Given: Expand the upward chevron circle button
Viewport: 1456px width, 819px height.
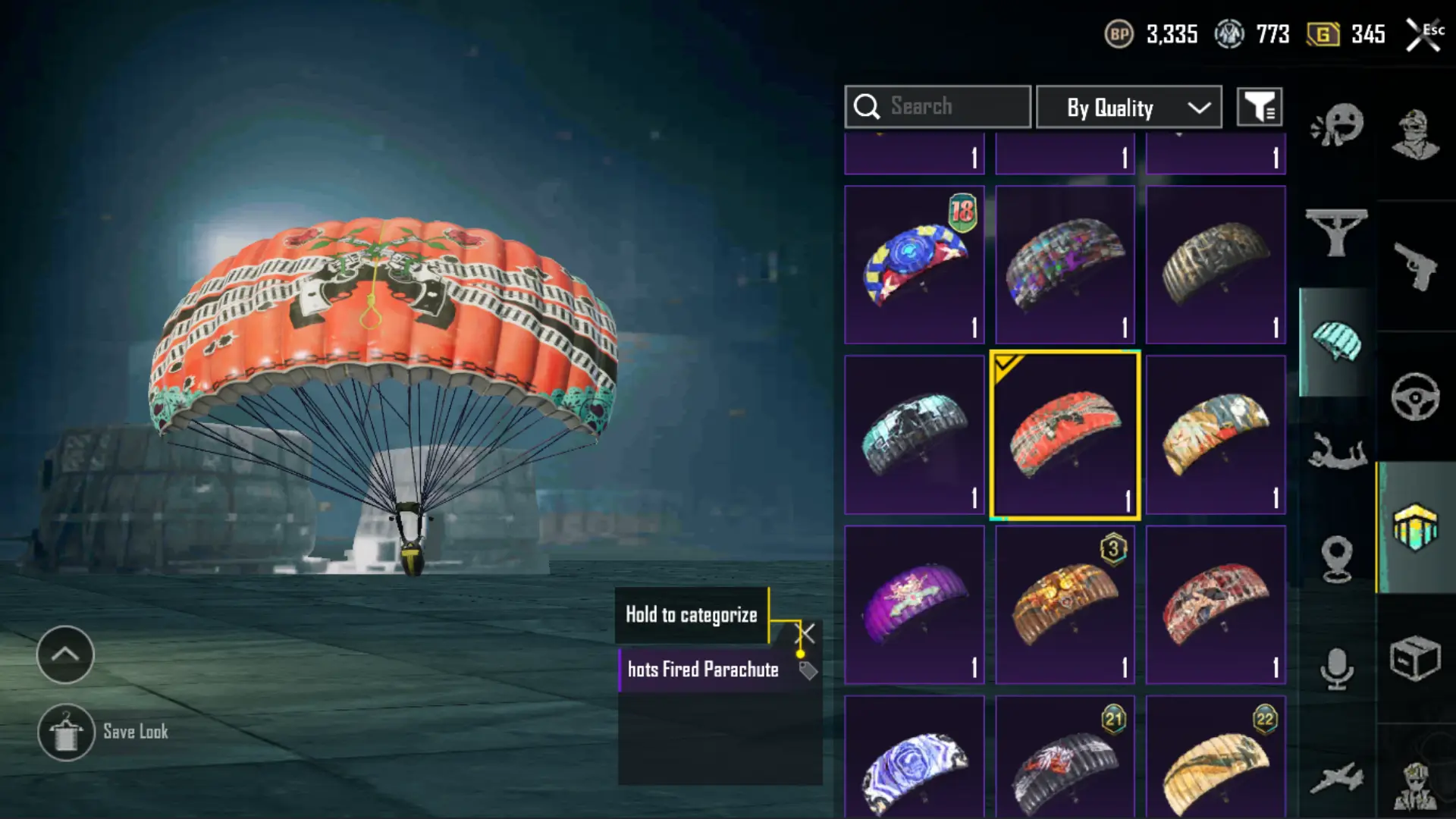Looking at the screenshot, I should point(65,654).
